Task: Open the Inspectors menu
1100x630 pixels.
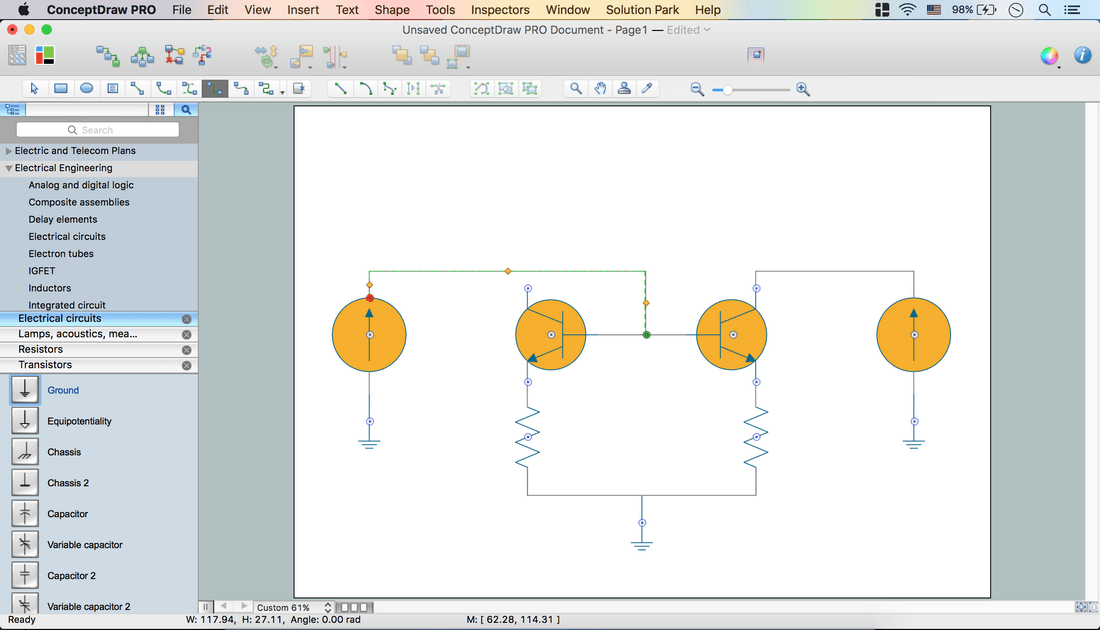Action: [x=499, y=10]
